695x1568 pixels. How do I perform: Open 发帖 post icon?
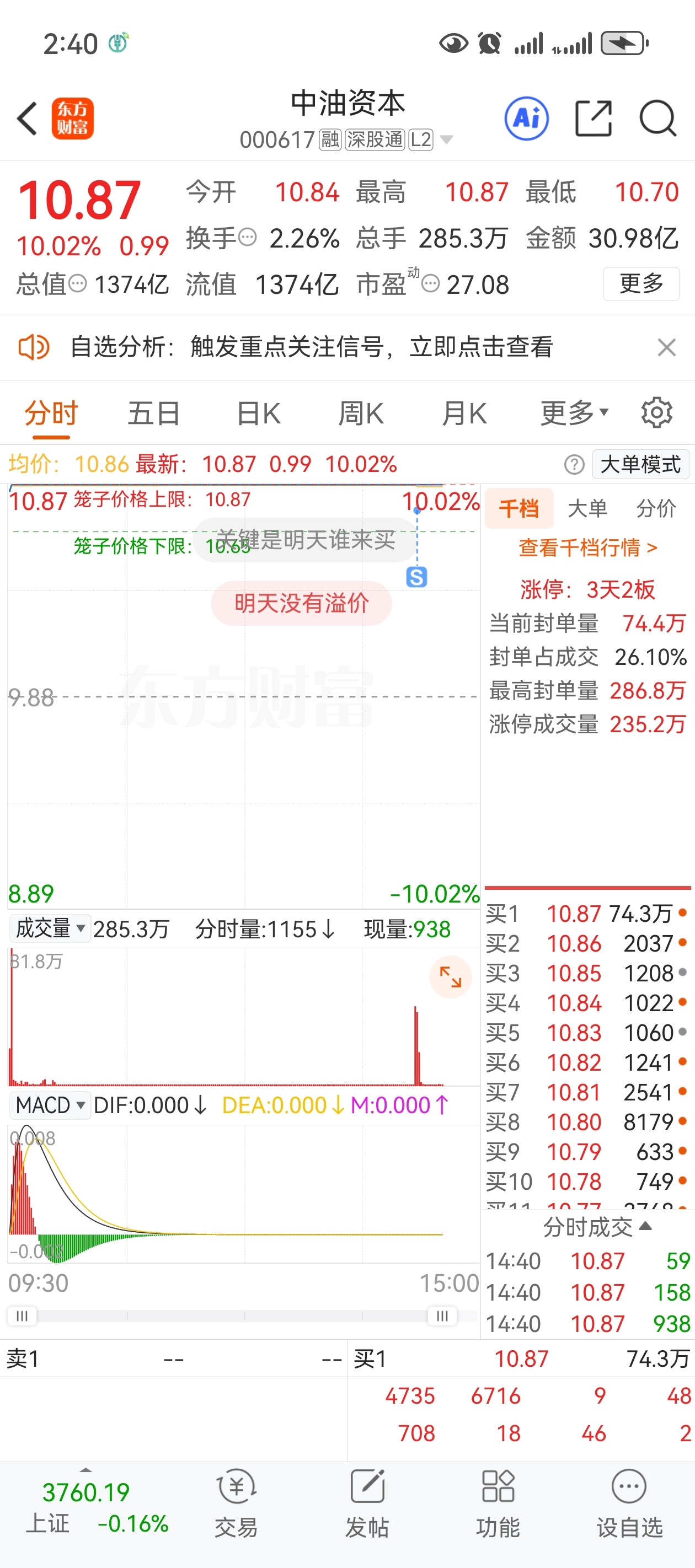(x=367, y=1503)
